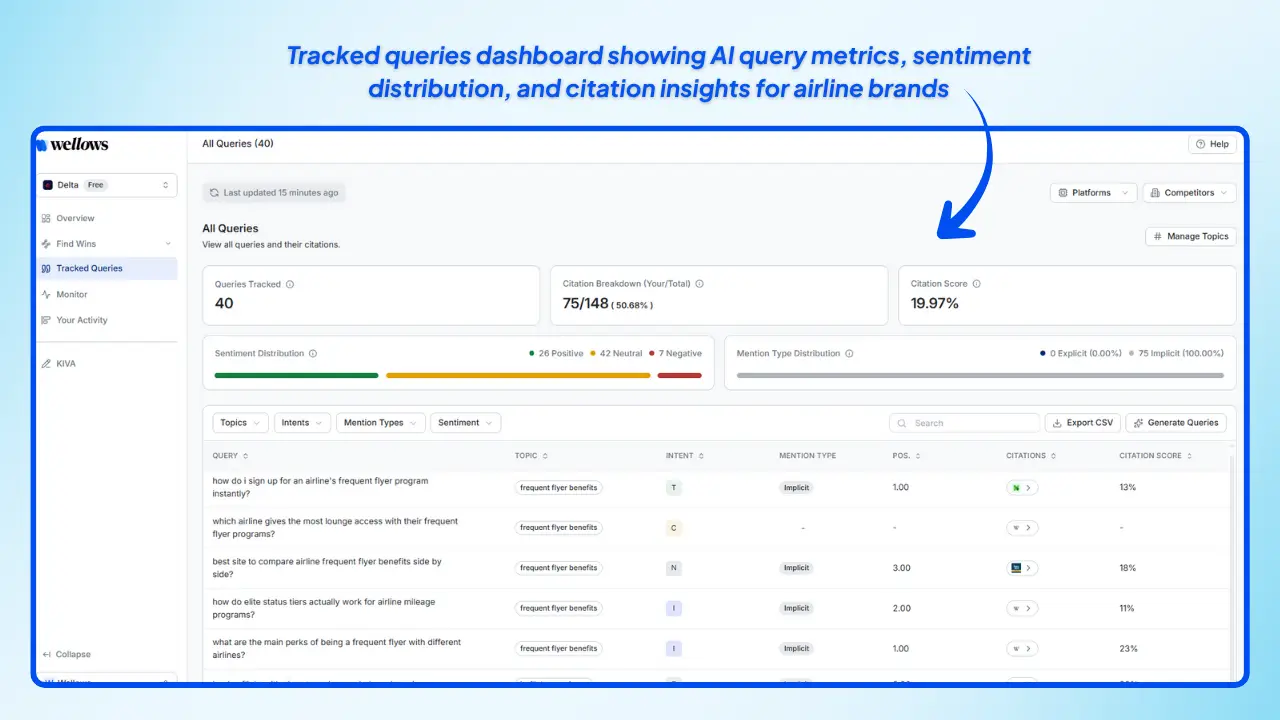1280x720 pixels.
Task: Open the Monitor section
Action: (72, 294)
